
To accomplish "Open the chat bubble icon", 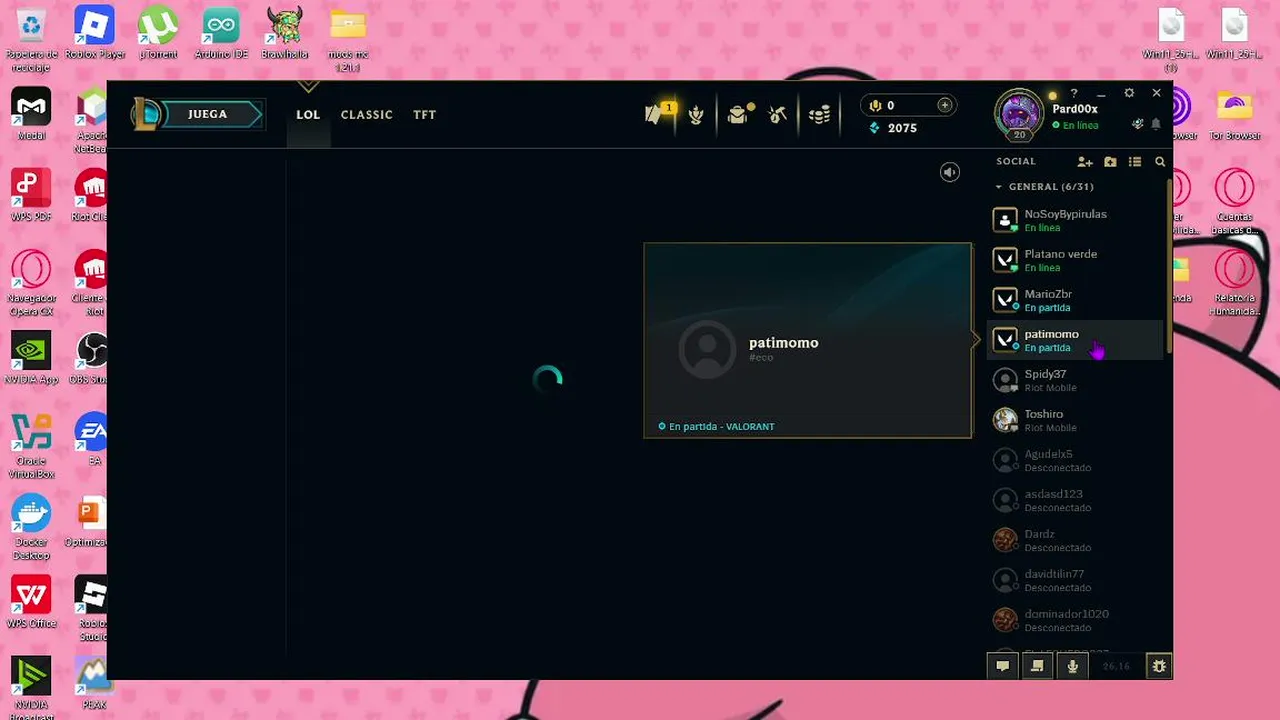I will click(1002, 666).
